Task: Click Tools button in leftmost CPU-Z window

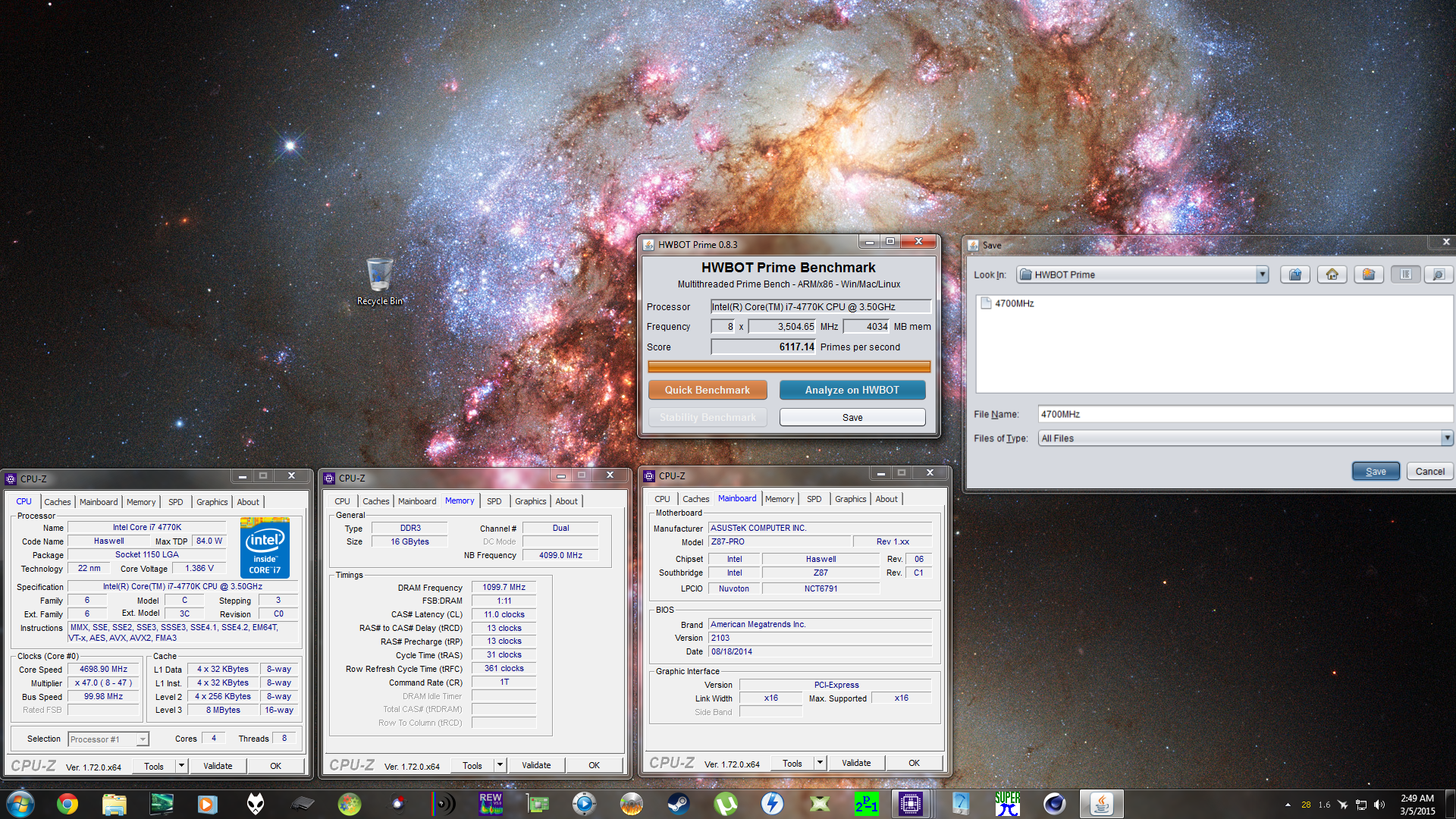Action: tap(154, 766)
